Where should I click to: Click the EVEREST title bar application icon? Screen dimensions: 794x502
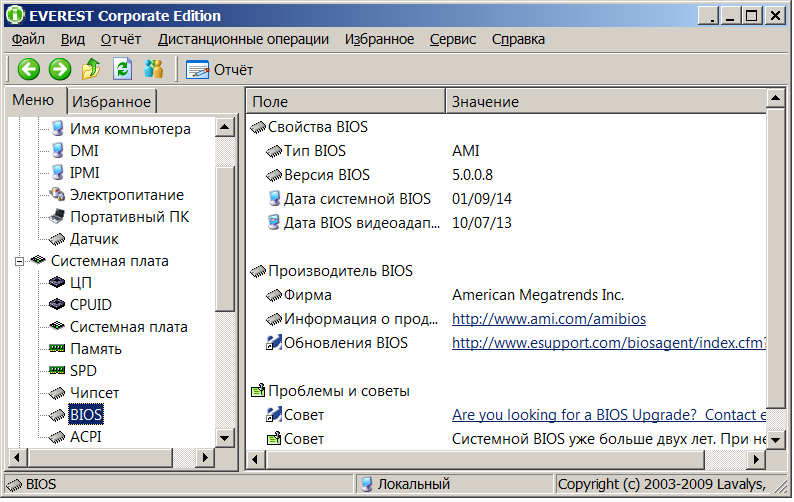click(15, 15)
